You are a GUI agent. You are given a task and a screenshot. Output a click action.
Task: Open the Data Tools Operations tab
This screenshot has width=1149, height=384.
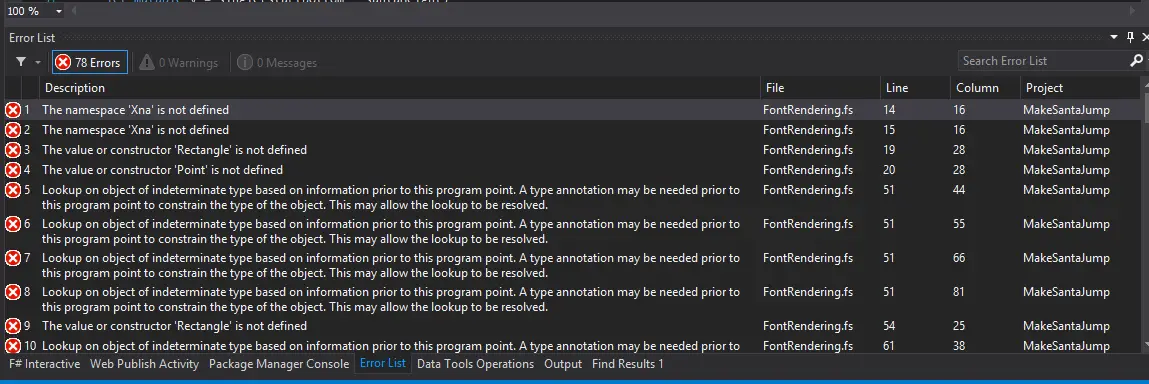coord(476,363)
